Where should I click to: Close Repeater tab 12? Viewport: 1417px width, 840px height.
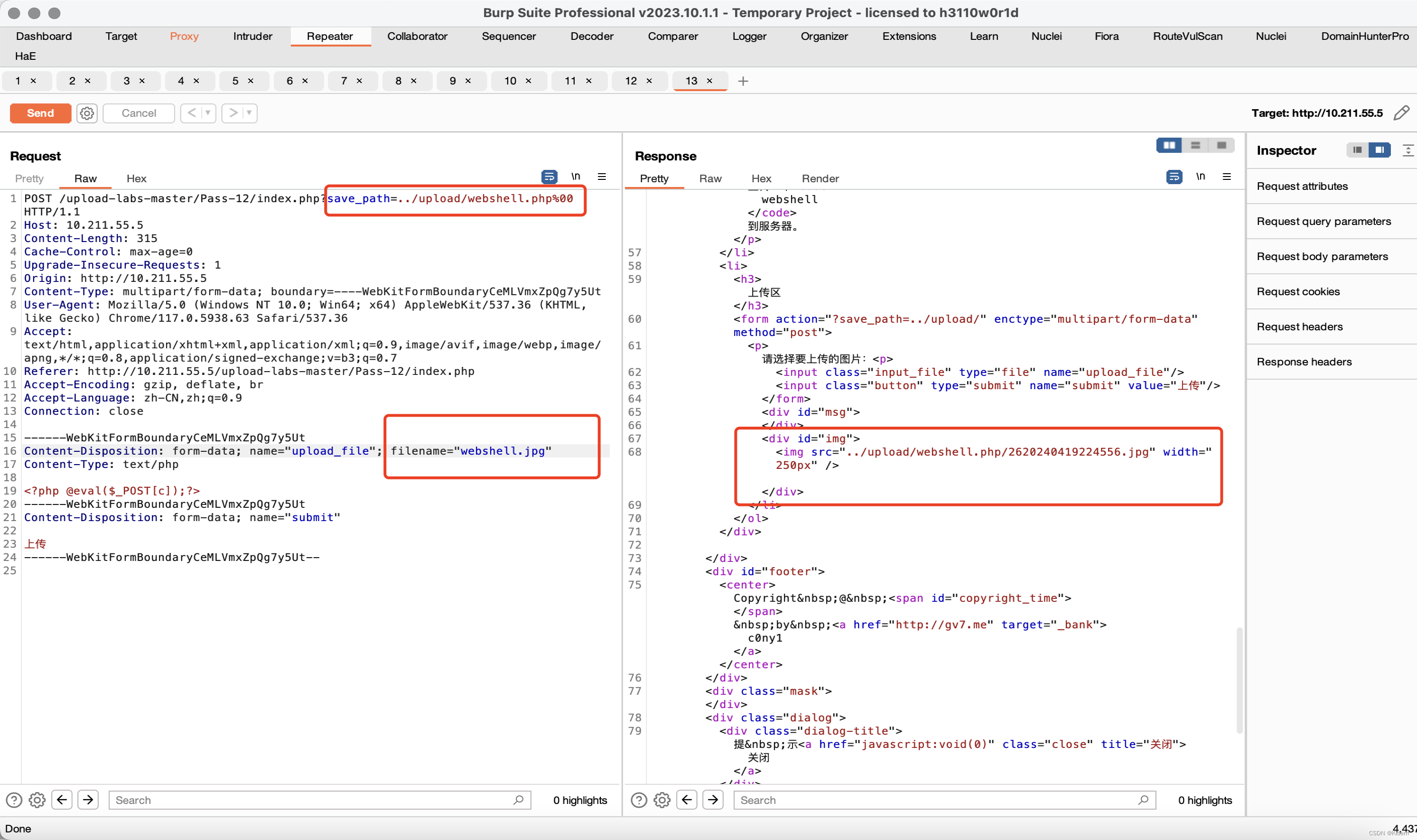coord(649,81)
